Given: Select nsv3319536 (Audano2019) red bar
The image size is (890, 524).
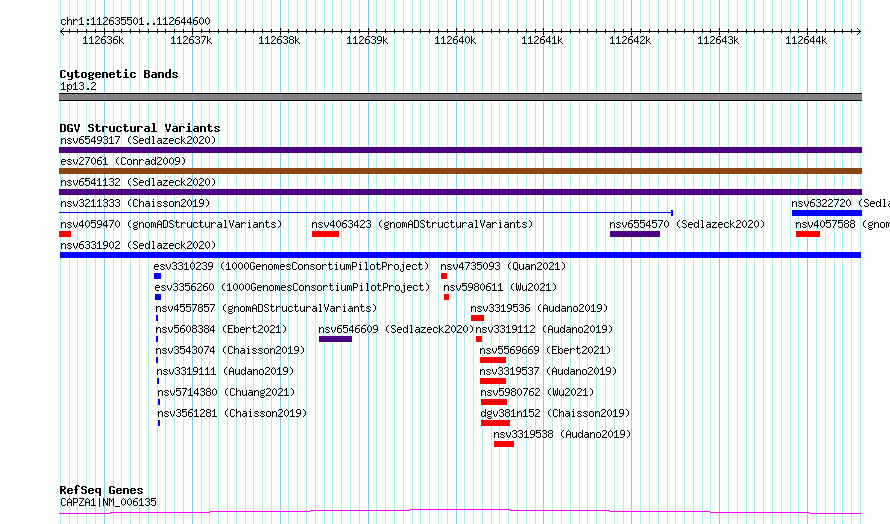Looking at the screenshot, I should pyautogui.click(x=477, y=318).
